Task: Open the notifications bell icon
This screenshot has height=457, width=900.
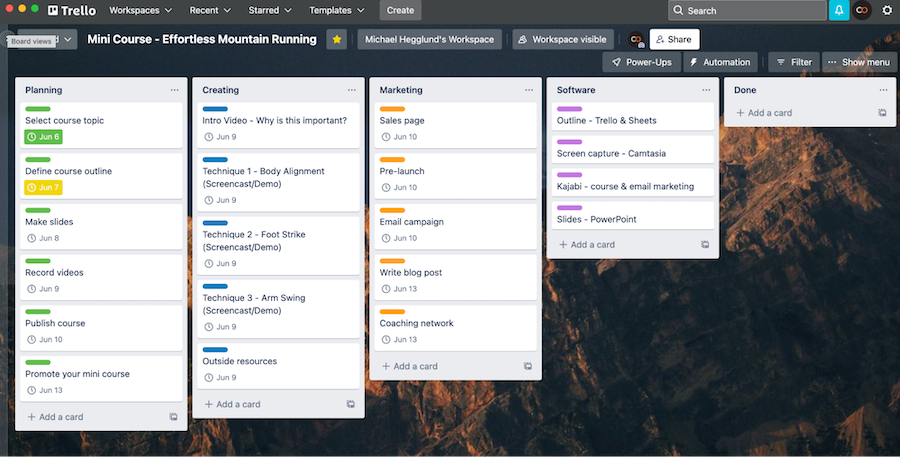Action: pos(838,10)
